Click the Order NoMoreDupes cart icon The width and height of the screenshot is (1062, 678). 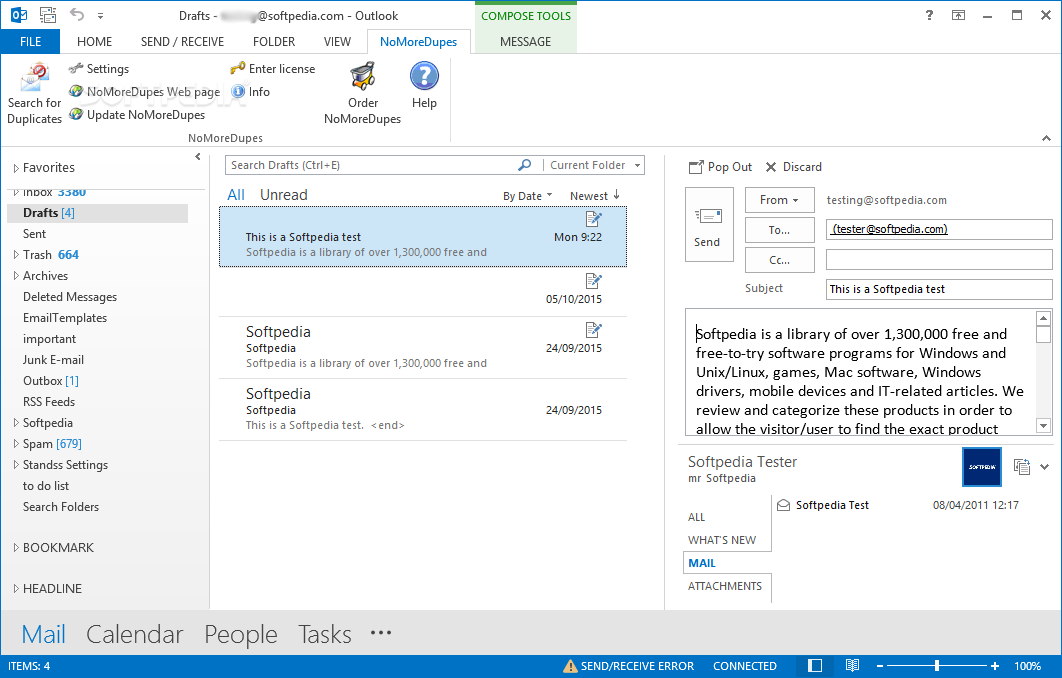click(362, 76)
